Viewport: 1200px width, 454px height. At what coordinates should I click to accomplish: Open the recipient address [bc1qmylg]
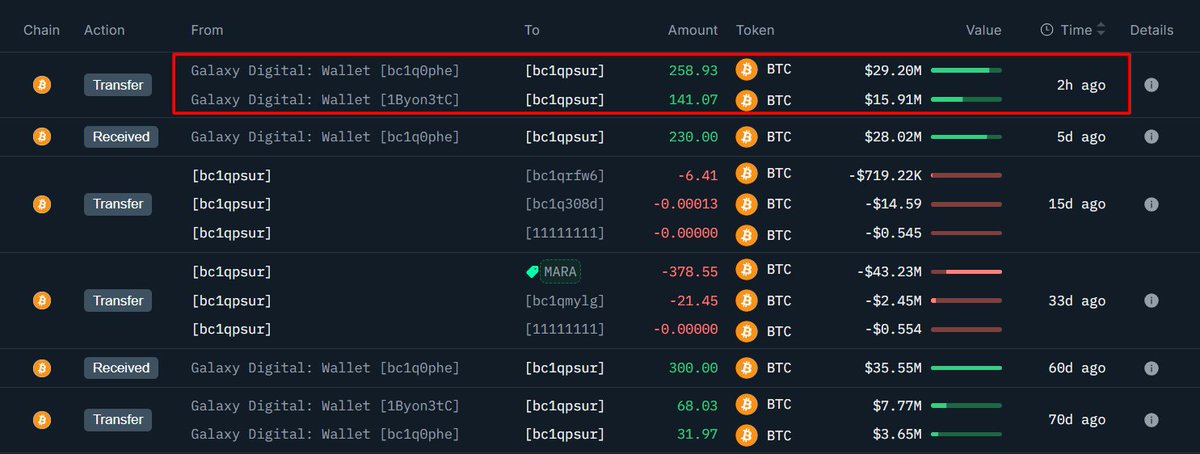564,300
